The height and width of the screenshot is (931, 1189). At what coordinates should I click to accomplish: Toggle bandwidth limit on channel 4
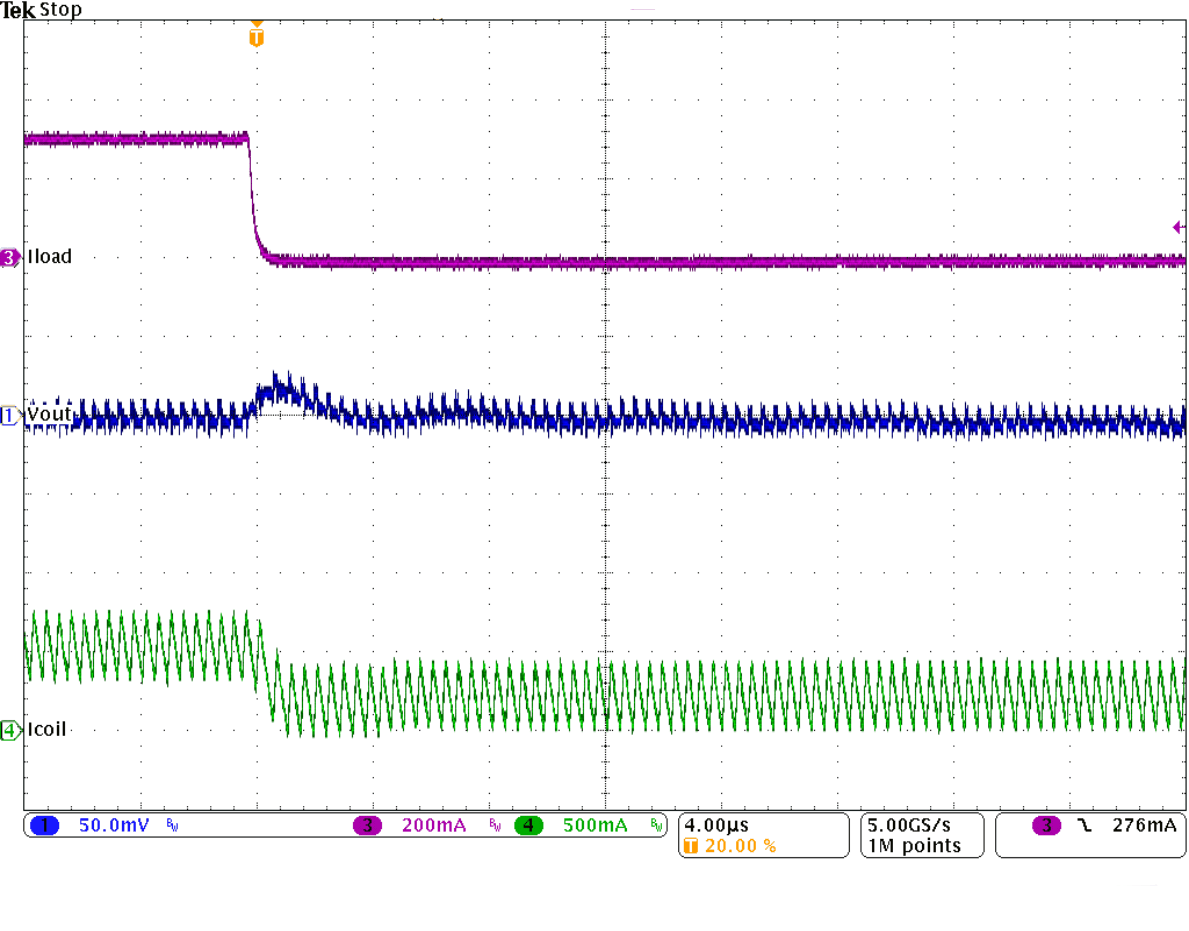657,826
